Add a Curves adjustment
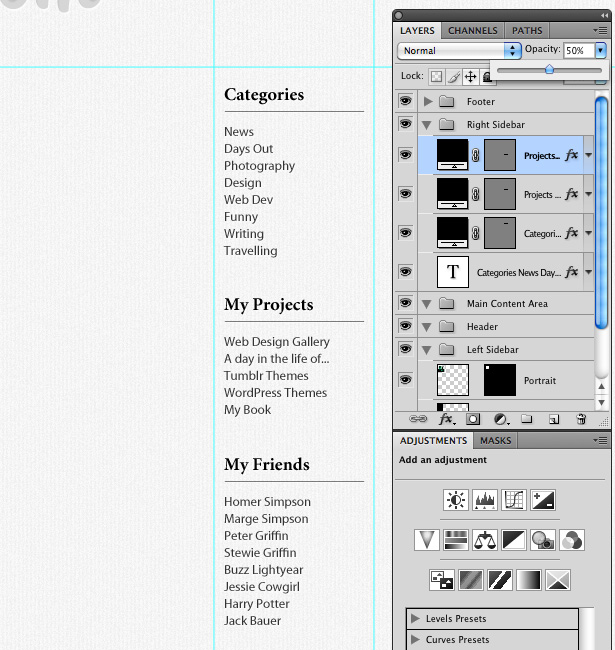This screenshot has height=650, width=615. pyautogui.click(x=513, y=500)
